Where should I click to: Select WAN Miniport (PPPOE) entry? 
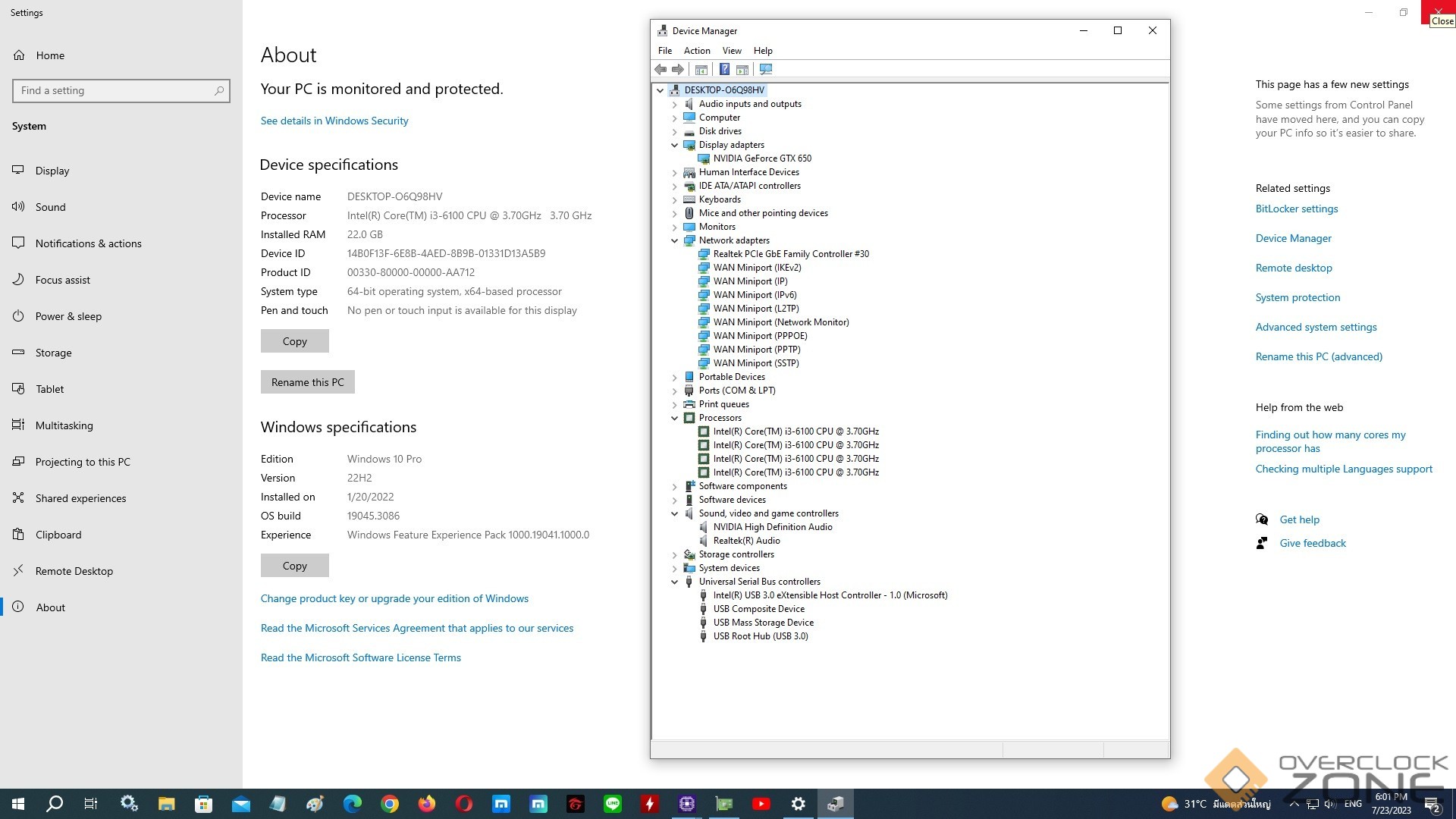pyautogui.click(x=760, y=336)
